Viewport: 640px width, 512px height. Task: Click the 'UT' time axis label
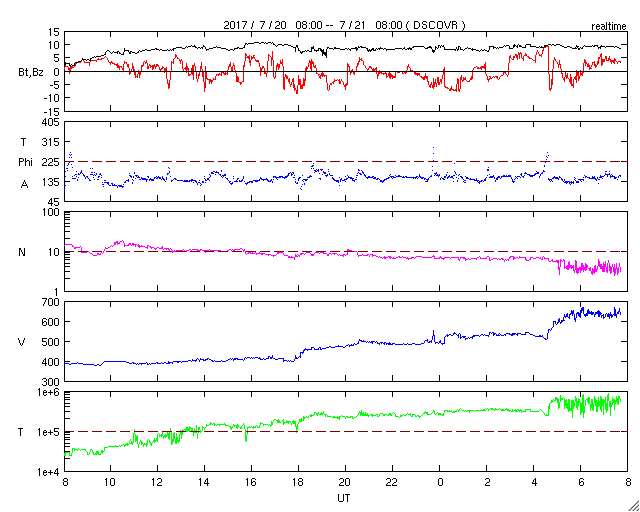pos(343,499)
